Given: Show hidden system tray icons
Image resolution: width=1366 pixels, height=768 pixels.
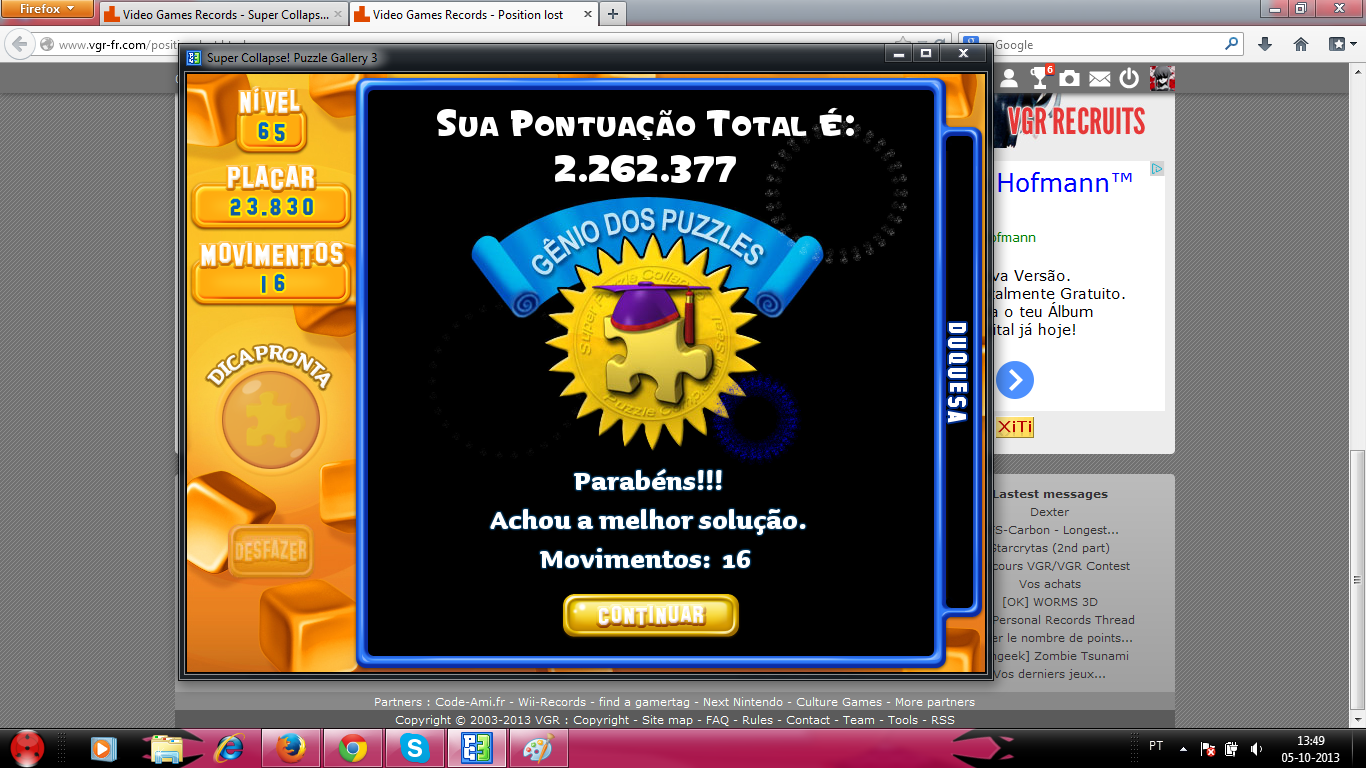Looking at the screenshot, I should coord(1184,748).
